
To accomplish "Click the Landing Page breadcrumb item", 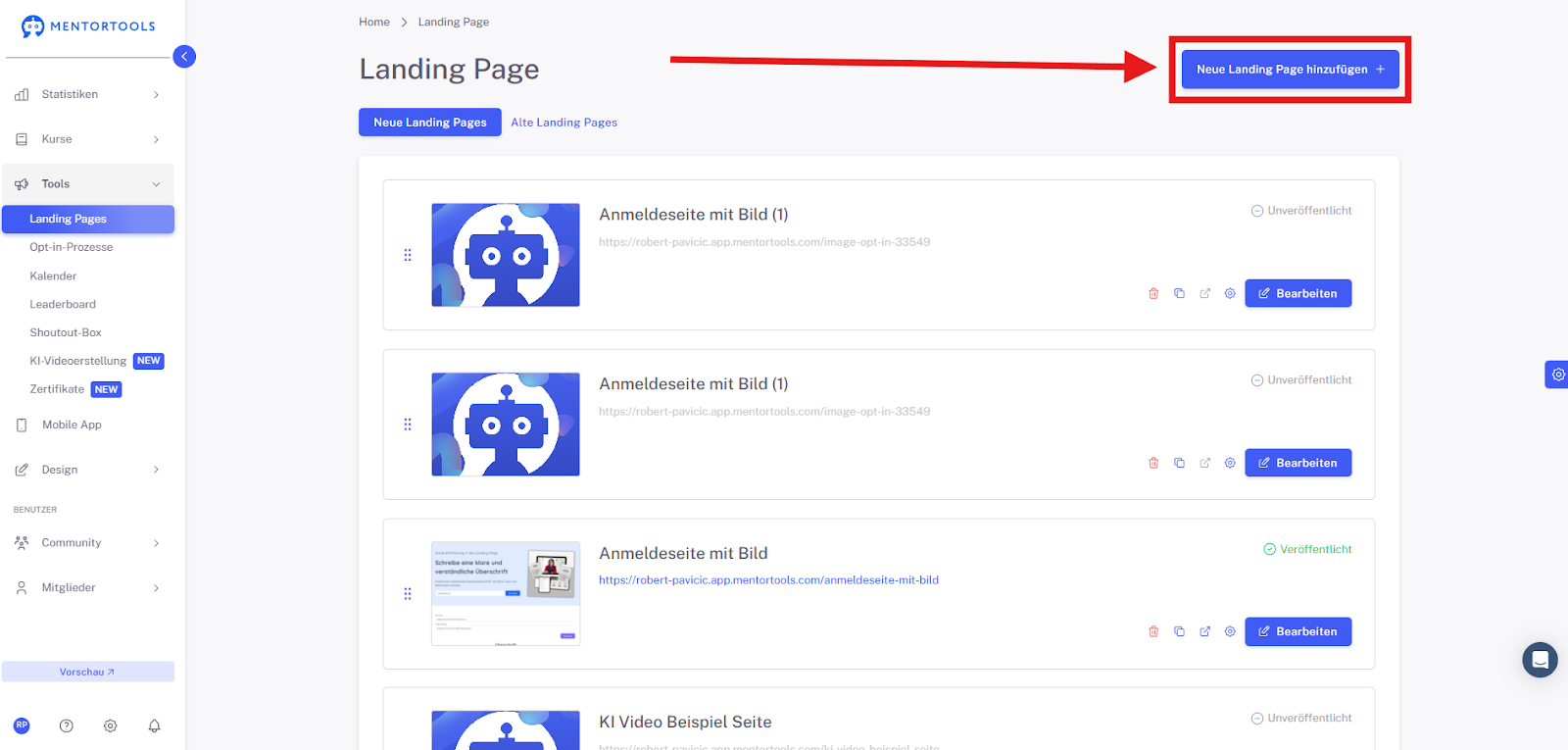I will (454, 22).
